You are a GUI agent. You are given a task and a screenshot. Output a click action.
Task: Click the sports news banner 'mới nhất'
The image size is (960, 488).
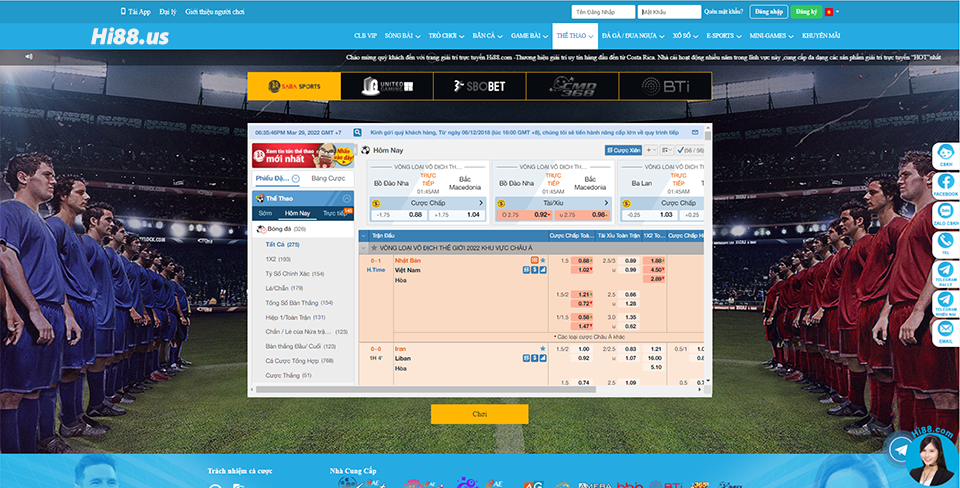pyautogui.click(x=303, y=156)
